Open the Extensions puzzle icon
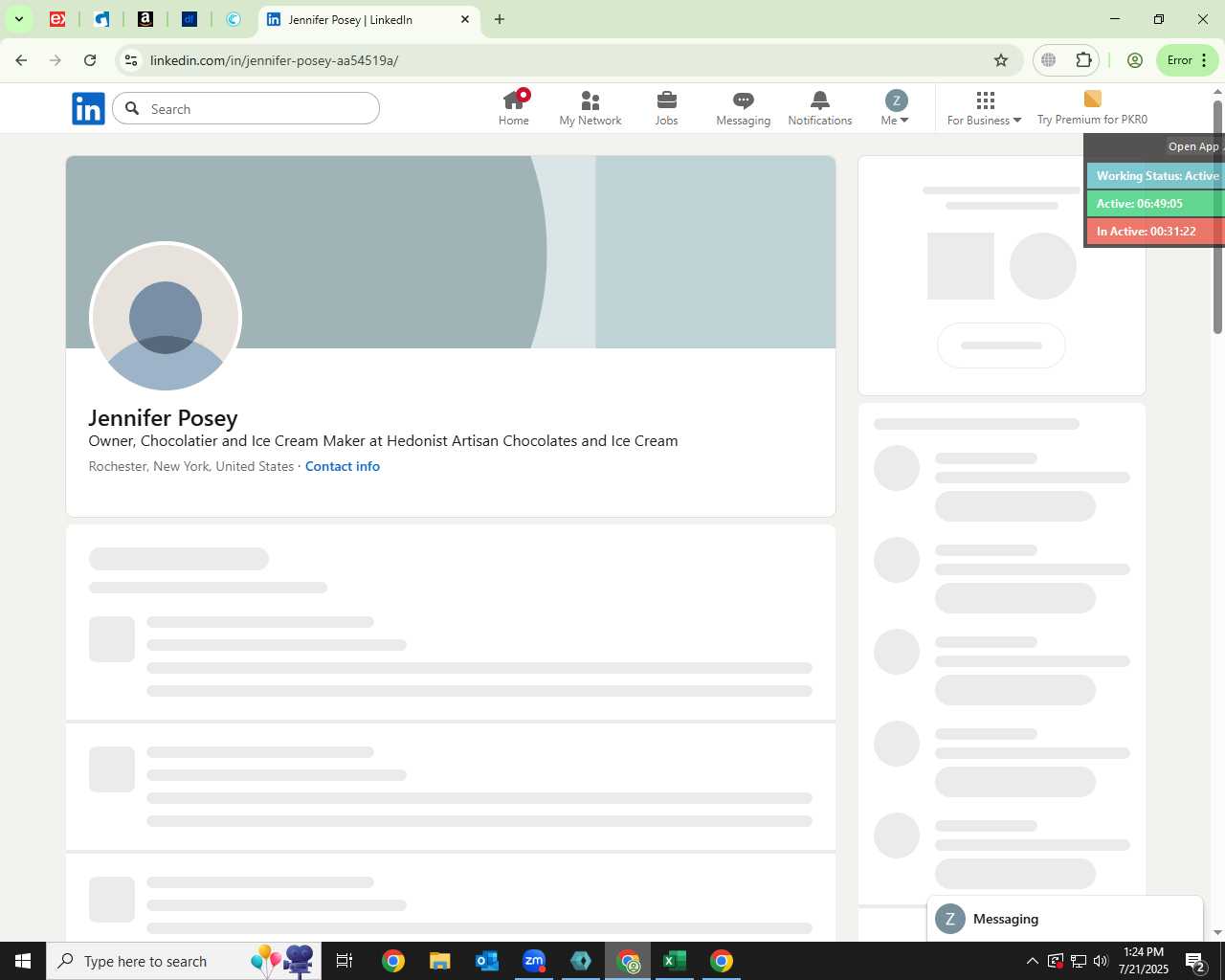 point(1083,60)
